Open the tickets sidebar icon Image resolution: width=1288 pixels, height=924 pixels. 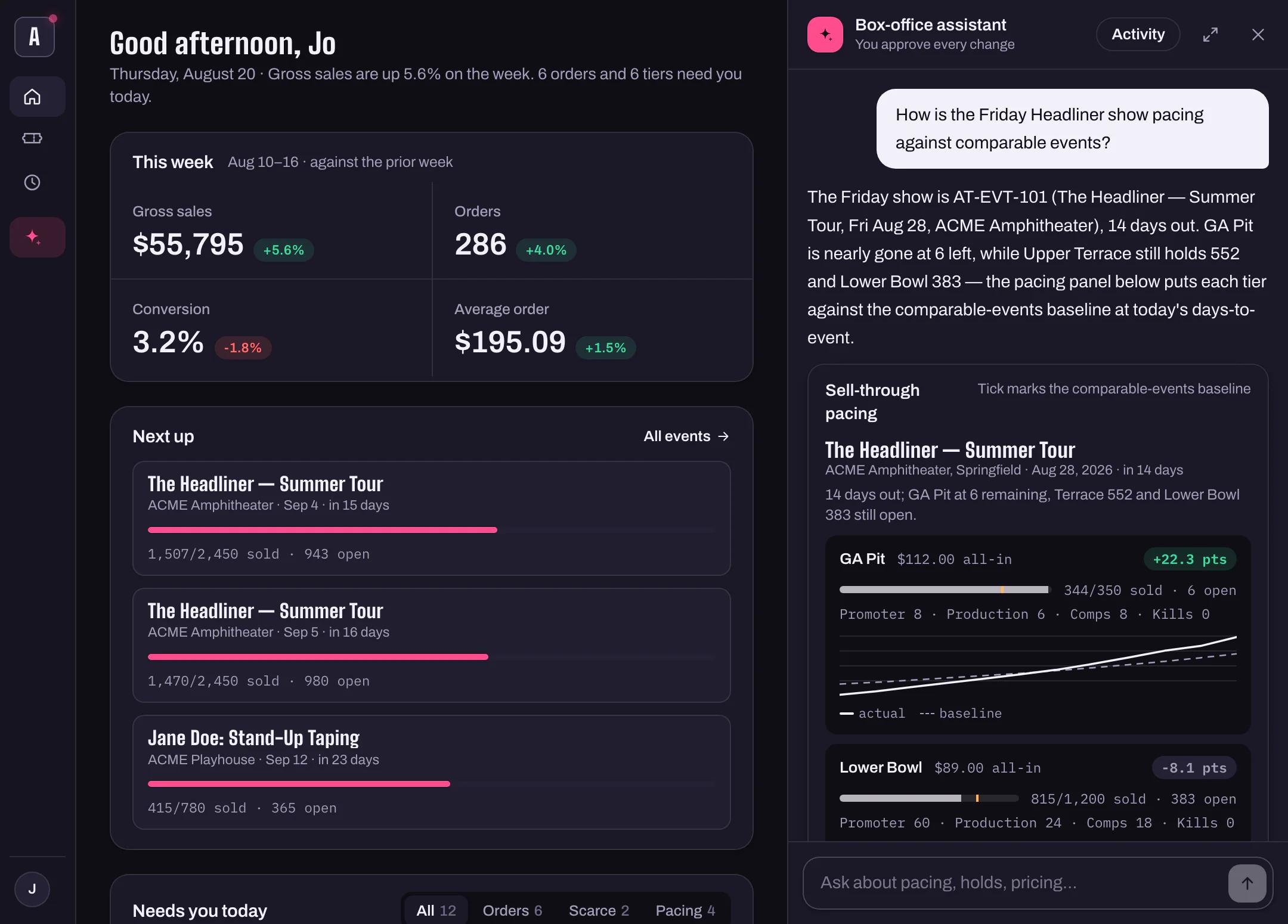[x=32, y=138]
